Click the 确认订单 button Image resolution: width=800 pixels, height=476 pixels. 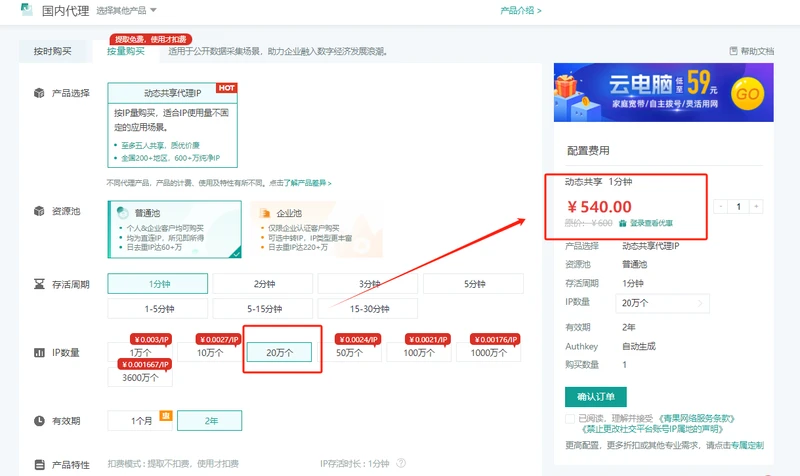click(x=595, y=396)
